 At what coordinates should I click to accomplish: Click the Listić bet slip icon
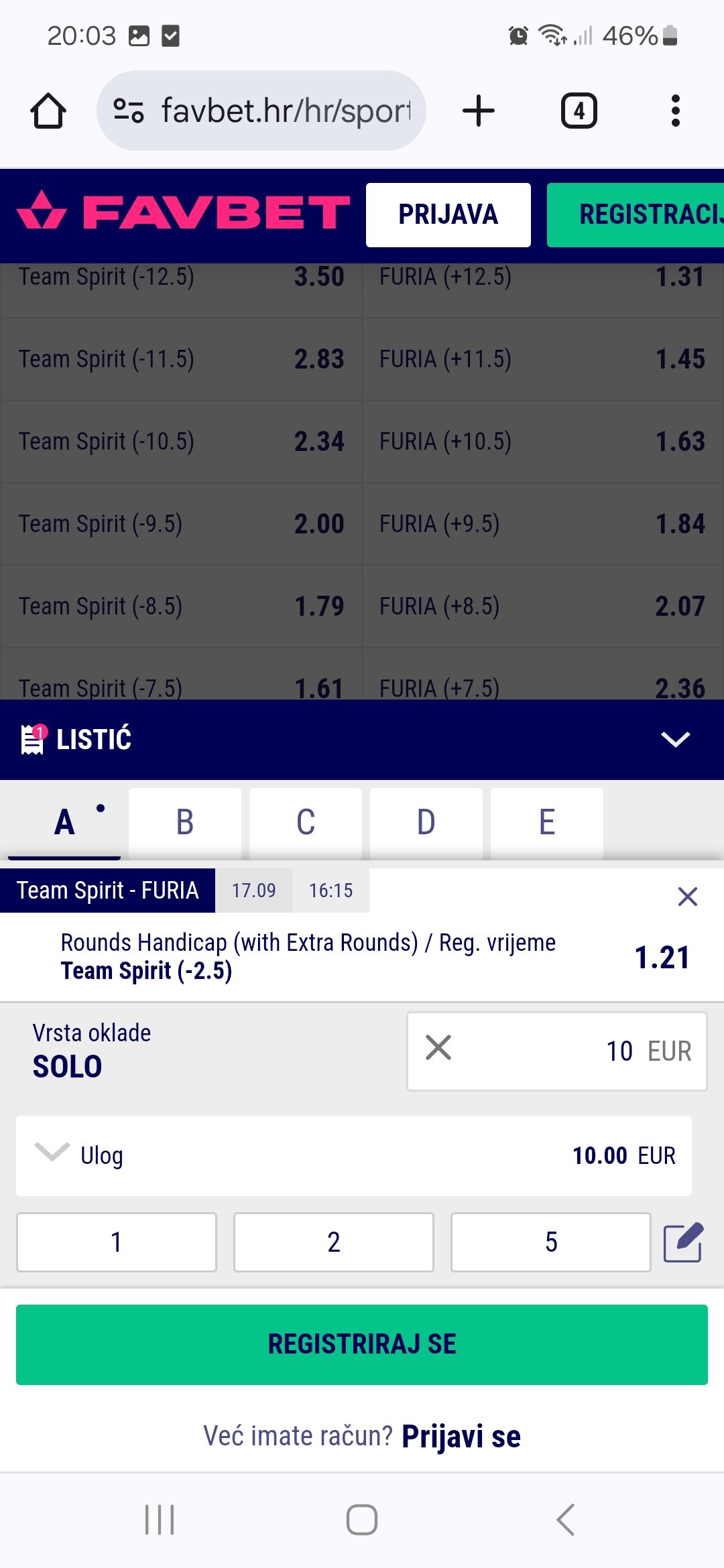click(33, 739)
